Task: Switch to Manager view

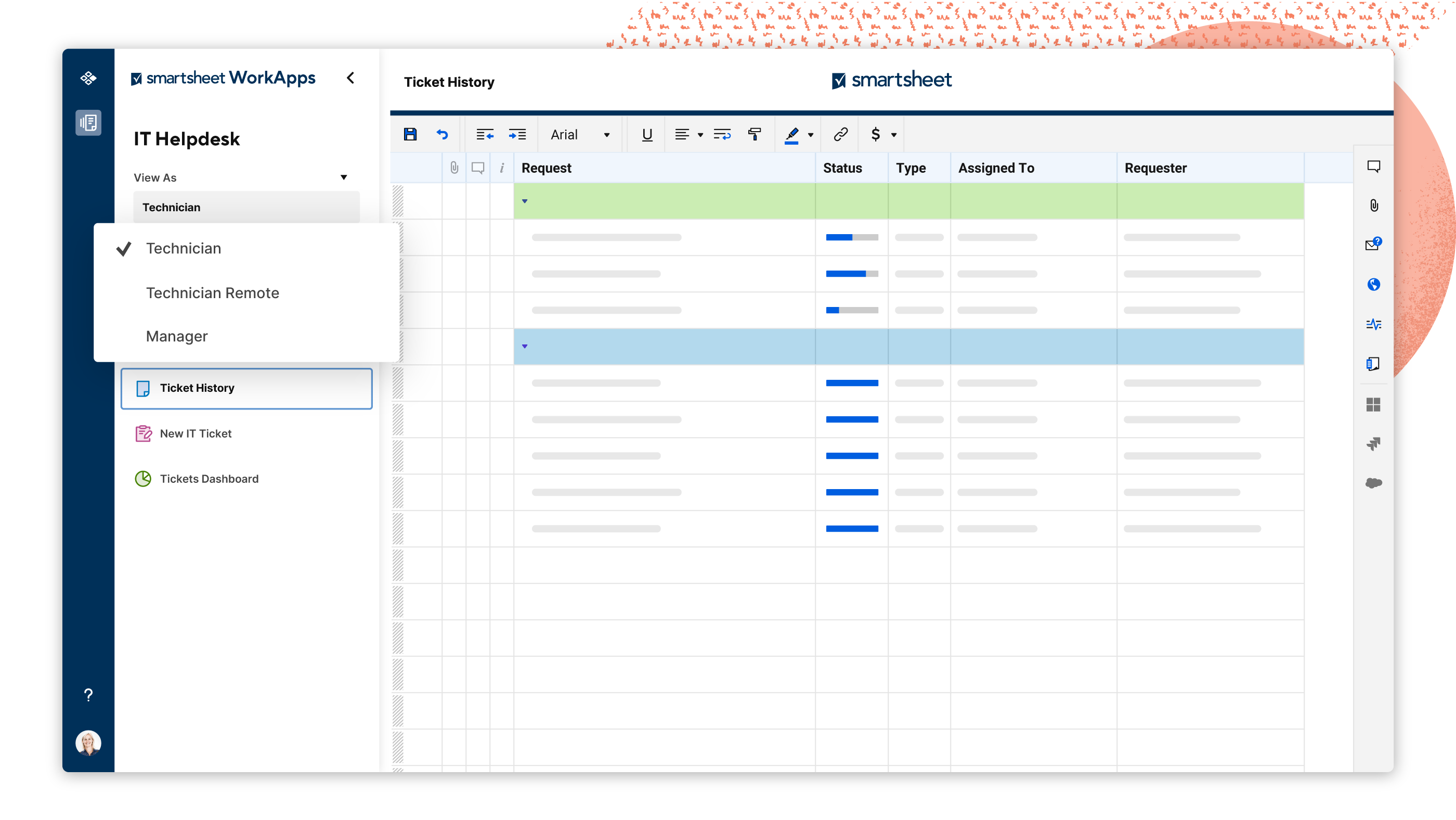Action: 177,337
